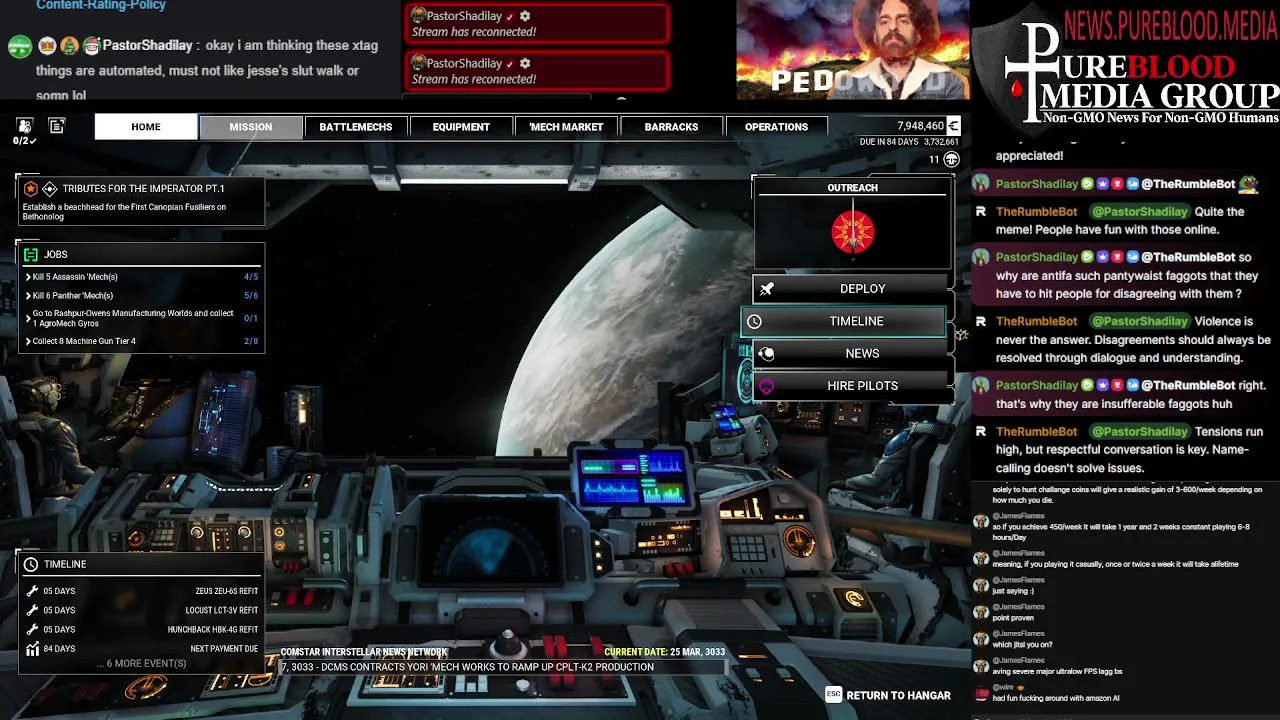The image size is (1280, 720).
Task: Click the NEXT PAYMENT DUE timeline entry
Action: (141, 648)
